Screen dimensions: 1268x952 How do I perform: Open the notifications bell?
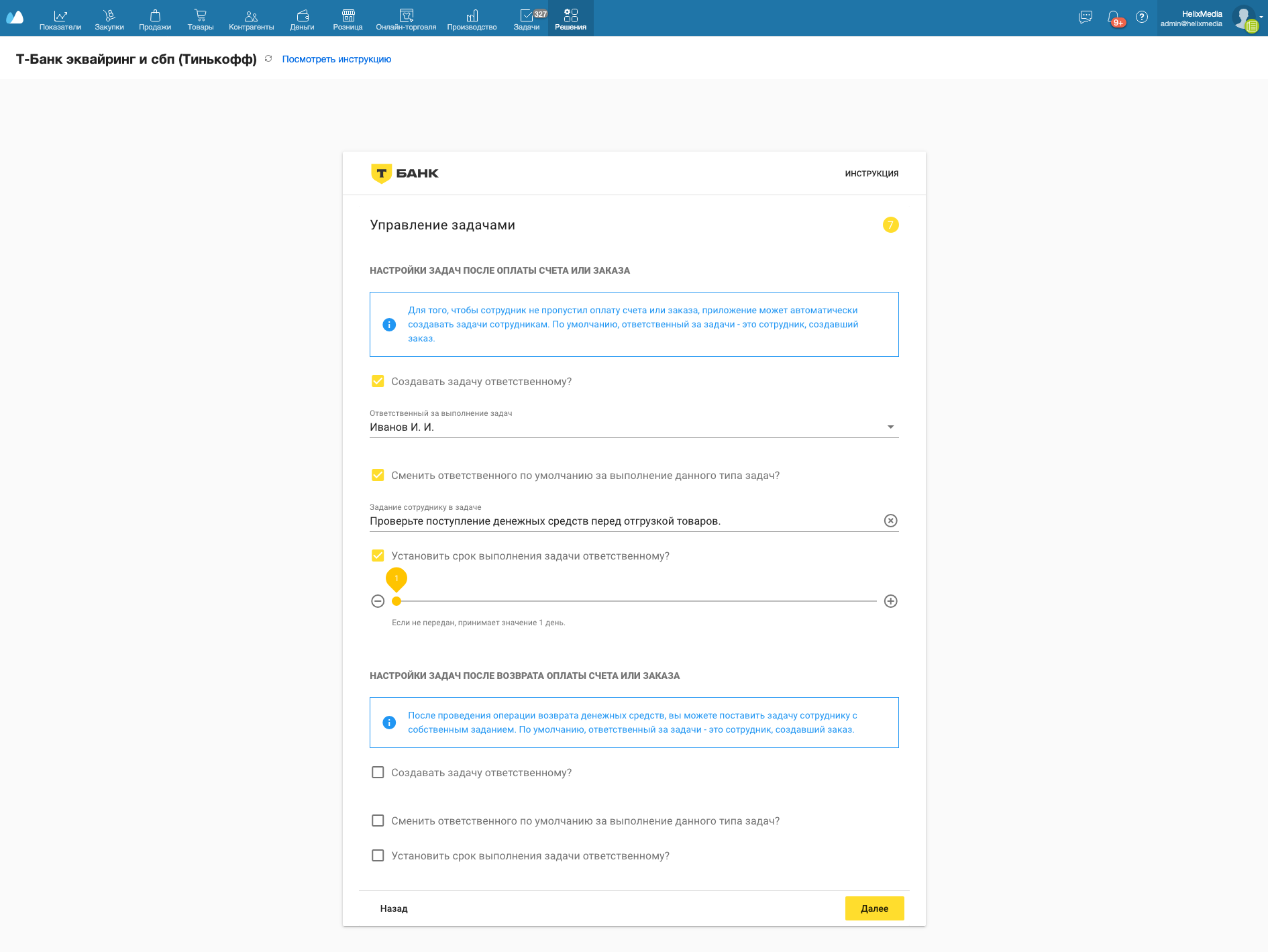1114,17
